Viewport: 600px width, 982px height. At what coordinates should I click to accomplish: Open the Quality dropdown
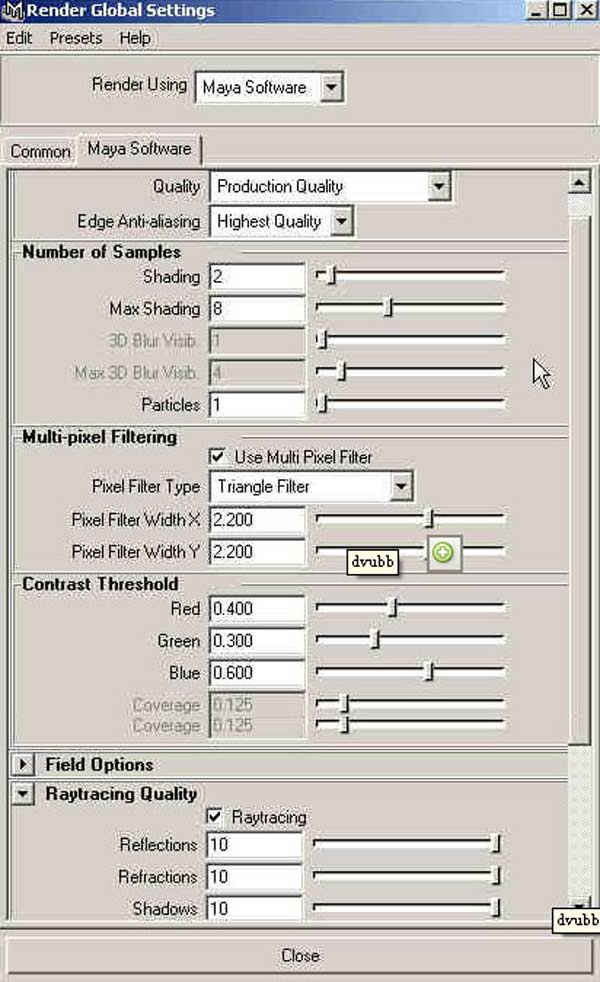click(330, 187)
